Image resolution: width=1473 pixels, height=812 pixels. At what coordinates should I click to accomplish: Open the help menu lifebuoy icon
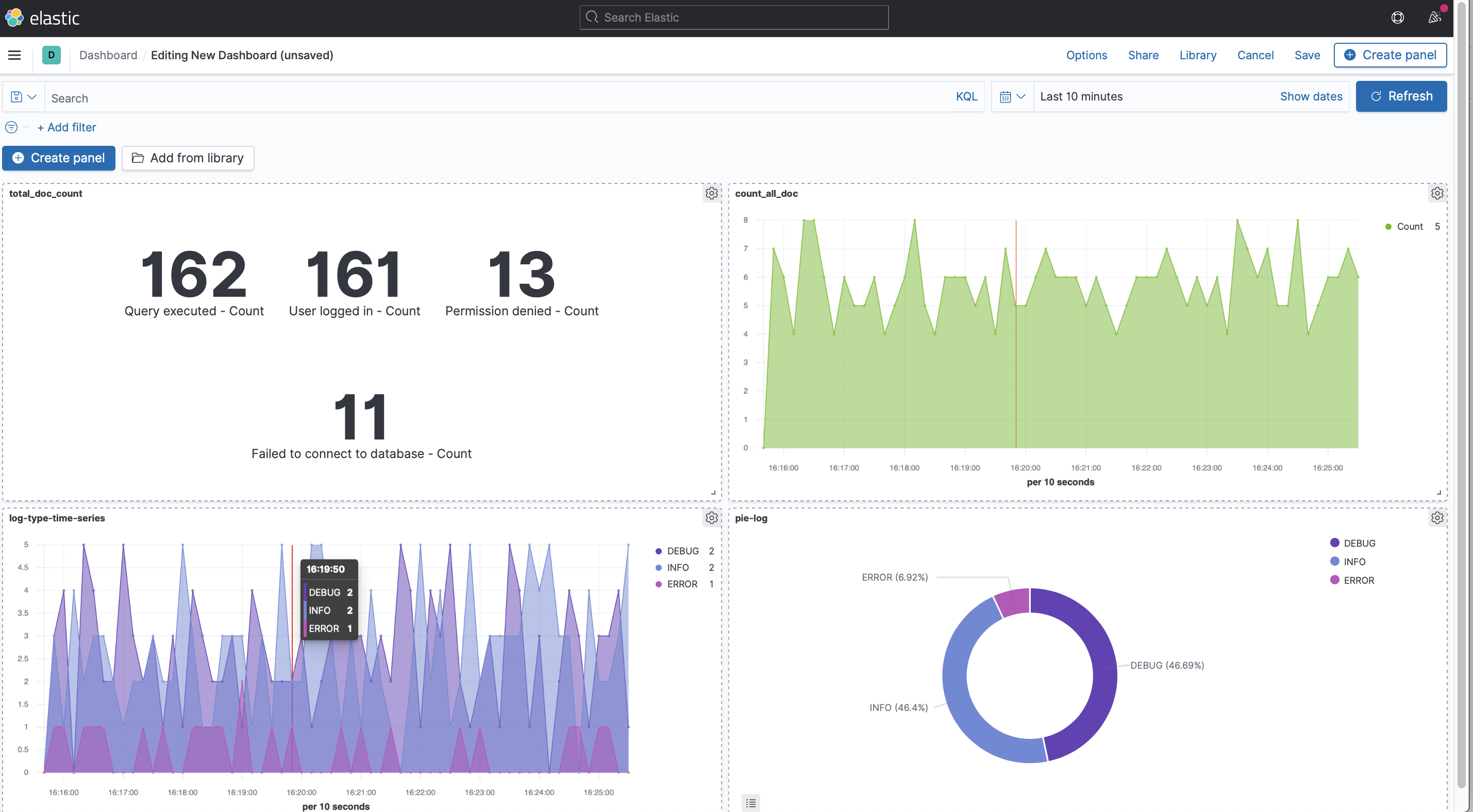pos(1397,18)
